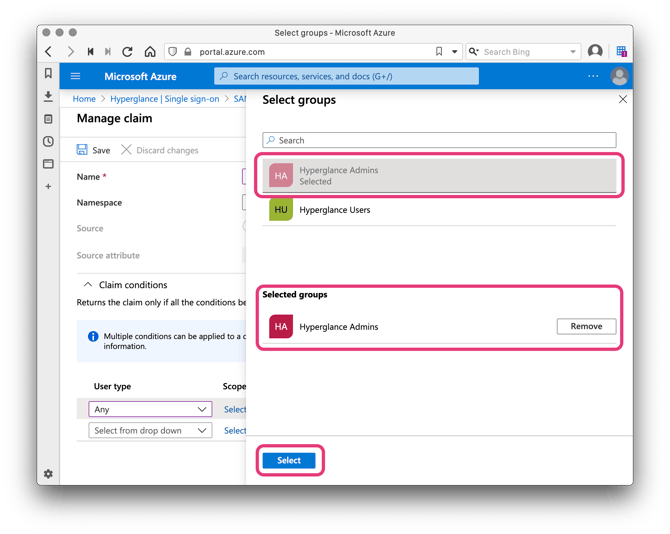The image size is (670, 534).
Task: Collapse the Claim conditions section
Action: coord(126,285)
